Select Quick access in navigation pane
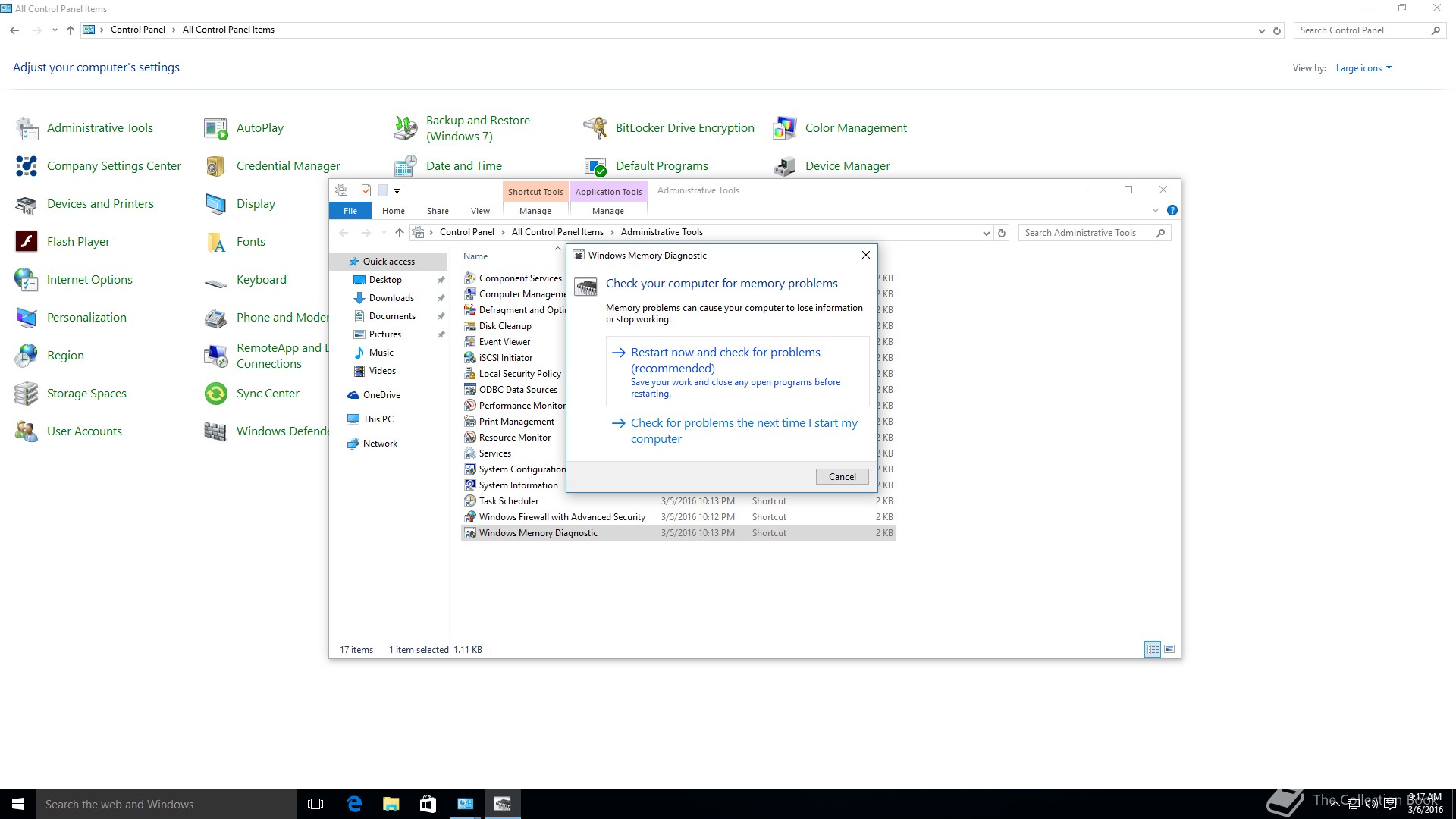The width and height of the screenshot is (1456, 819). (x=388, y=262)
